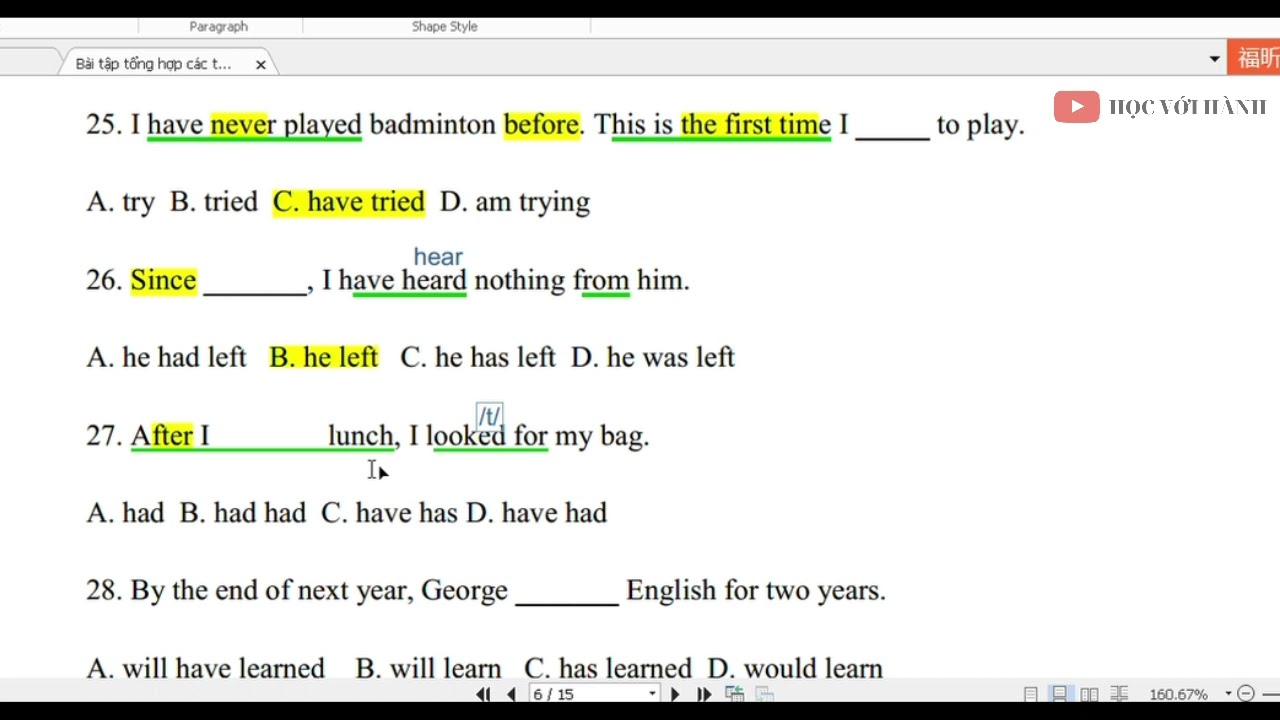Click the highlighted word 'before'
The height and width of the screenshot is (720, 1280).
pos(541,125)
